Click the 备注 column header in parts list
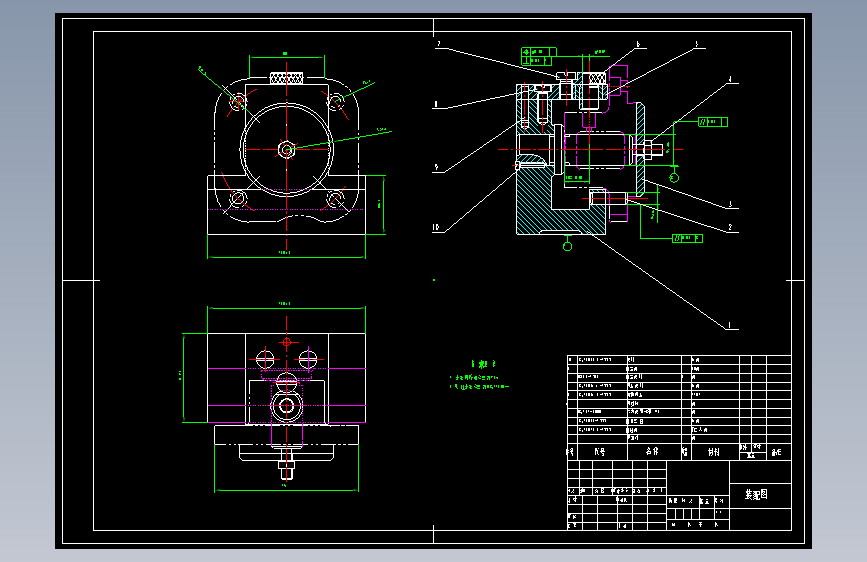This screenshot has height=562, width=867. click(776, 452)
